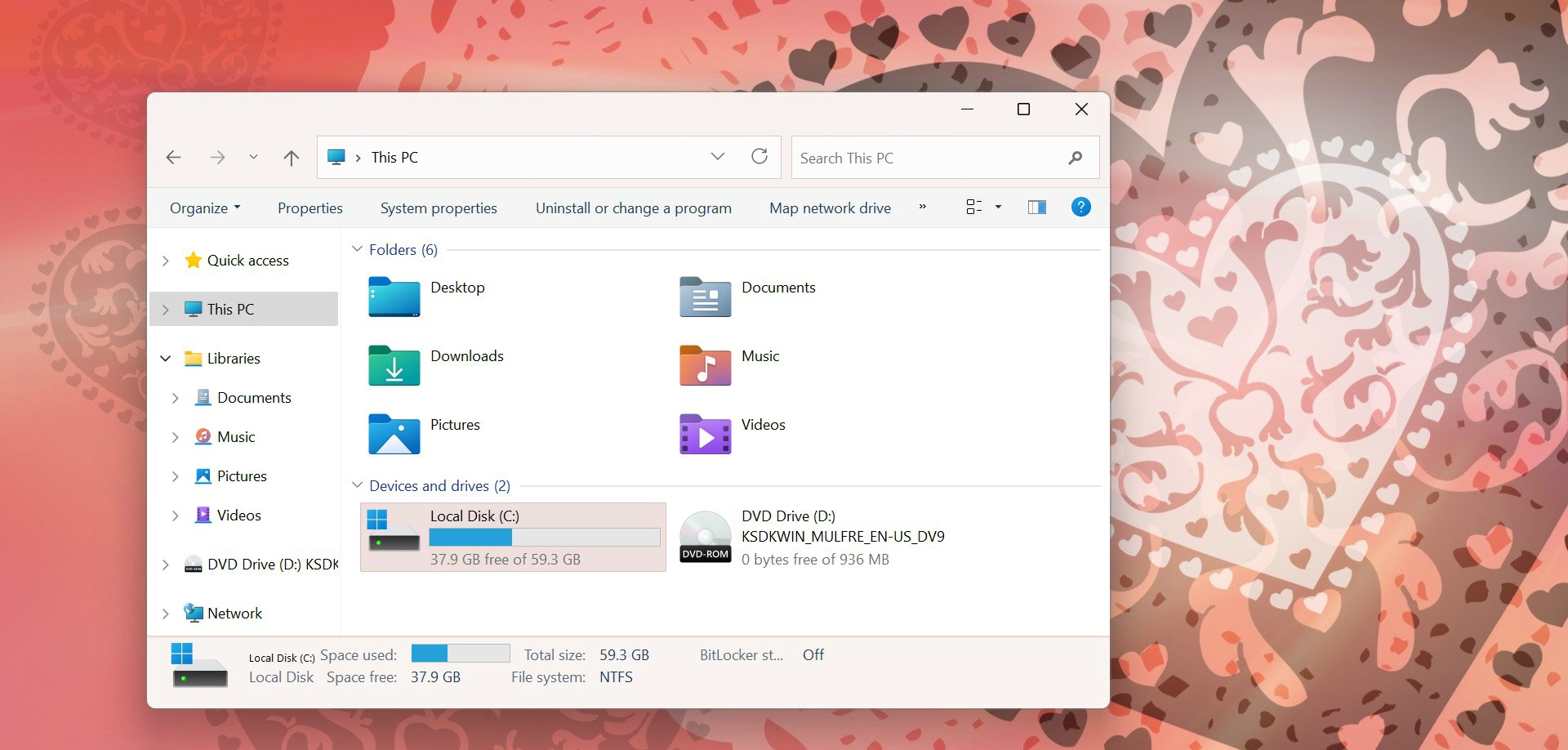The image size is (1568, 750).
Task: Open the Pictures folder icon
Action: tap(394, 435)
